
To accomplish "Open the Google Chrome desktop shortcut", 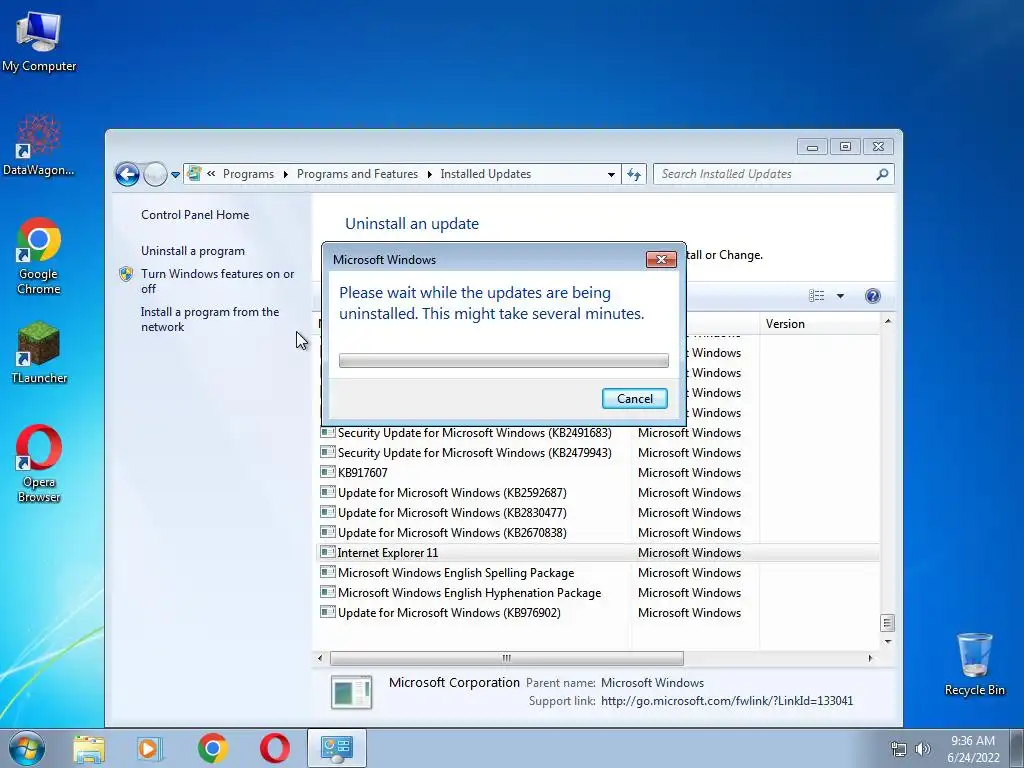I will click(x=39, y=256).
